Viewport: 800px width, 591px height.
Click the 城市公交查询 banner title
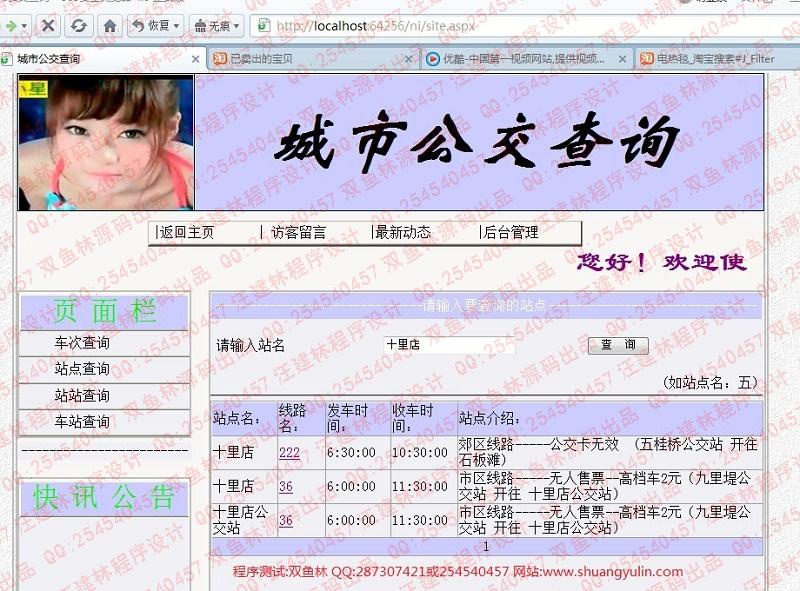(x=478, y=142)
